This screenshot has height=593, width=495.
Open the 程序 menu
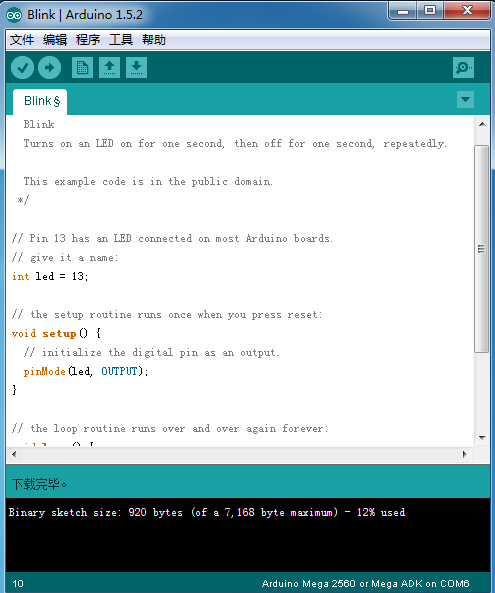88,39
